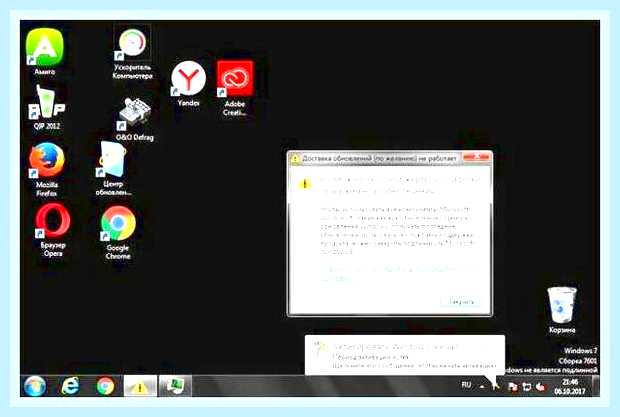Click the RU language indicator
The image size is (620, 417).
coord(466,385)
